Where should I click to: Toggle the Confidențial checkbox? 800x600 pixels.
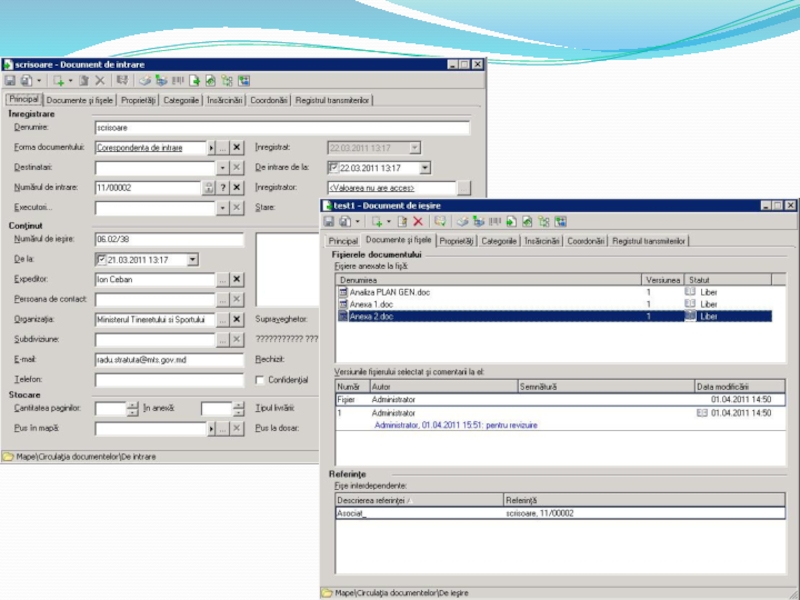click(x=260, y=380)
